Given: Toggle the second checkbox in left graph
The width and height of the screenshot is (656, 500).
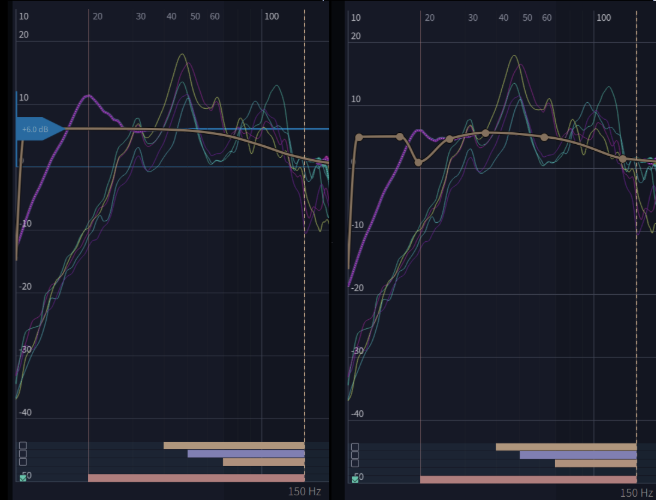Looking at the screenshot, I should 23,454.
